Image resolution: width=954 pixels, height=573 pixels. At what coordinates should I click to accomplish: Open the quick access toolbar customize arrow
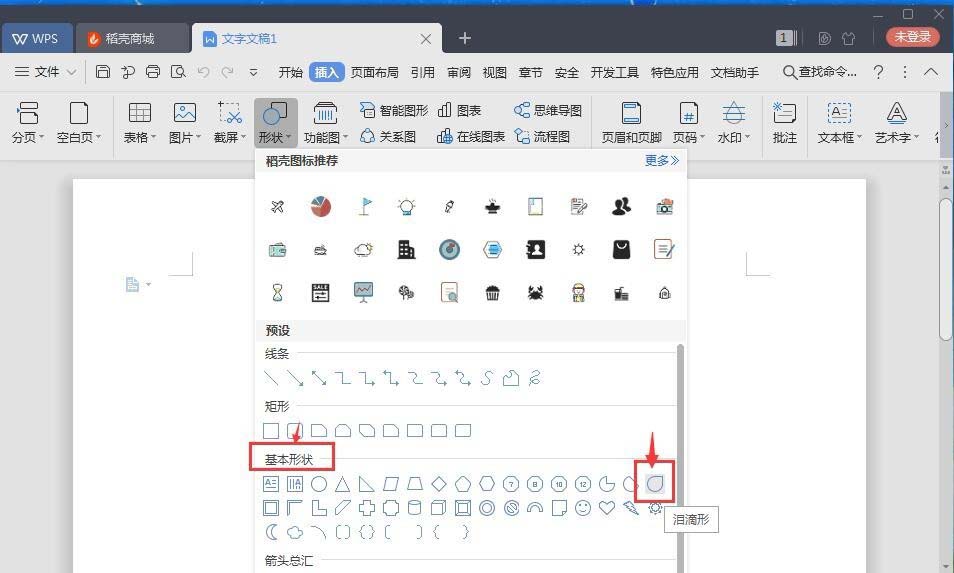(253, 72)
